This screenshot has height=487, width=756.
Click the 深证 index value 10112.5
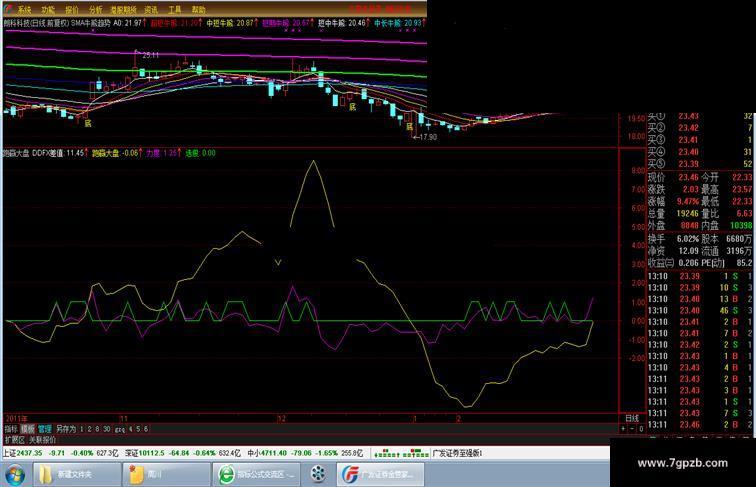click(x=152, y=453)
